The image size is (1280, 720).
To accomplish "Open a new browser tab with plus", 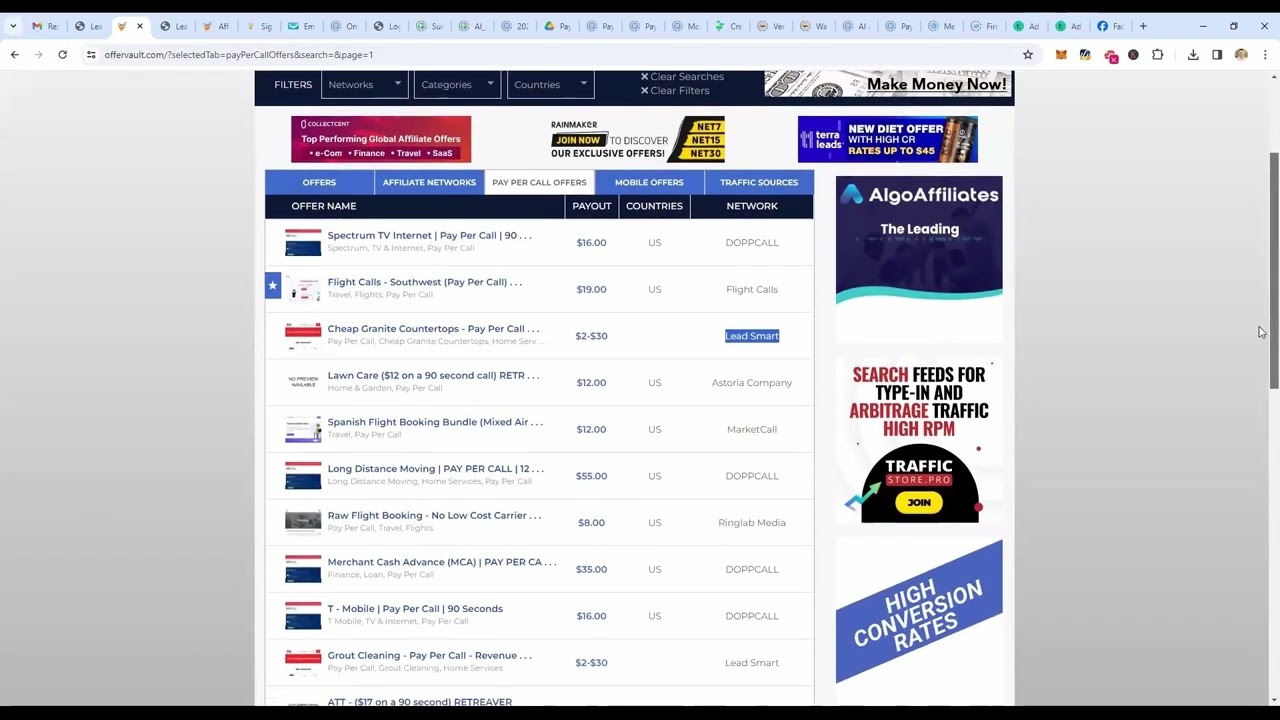I will pyautogui.click(x=1143, y=26).
